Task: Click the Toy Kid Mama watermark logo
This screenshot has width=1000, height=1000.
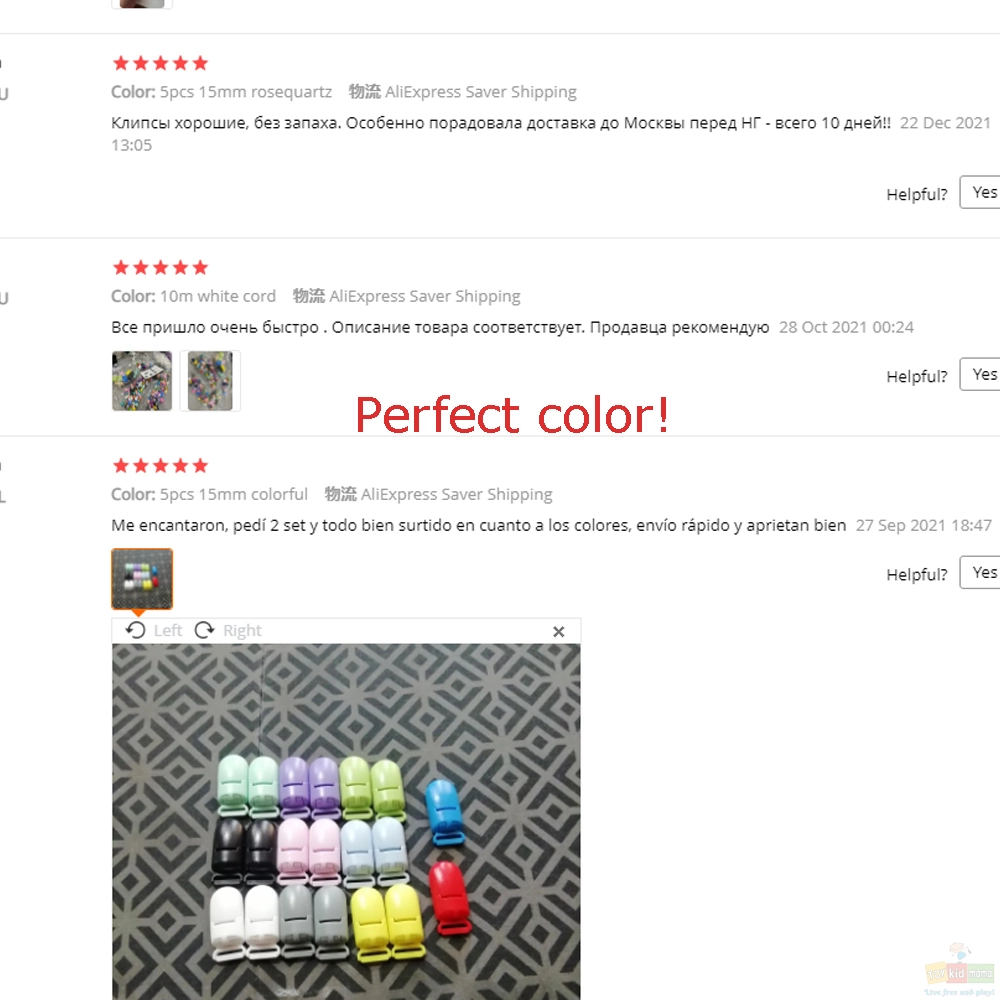Action: pos(961,971)
